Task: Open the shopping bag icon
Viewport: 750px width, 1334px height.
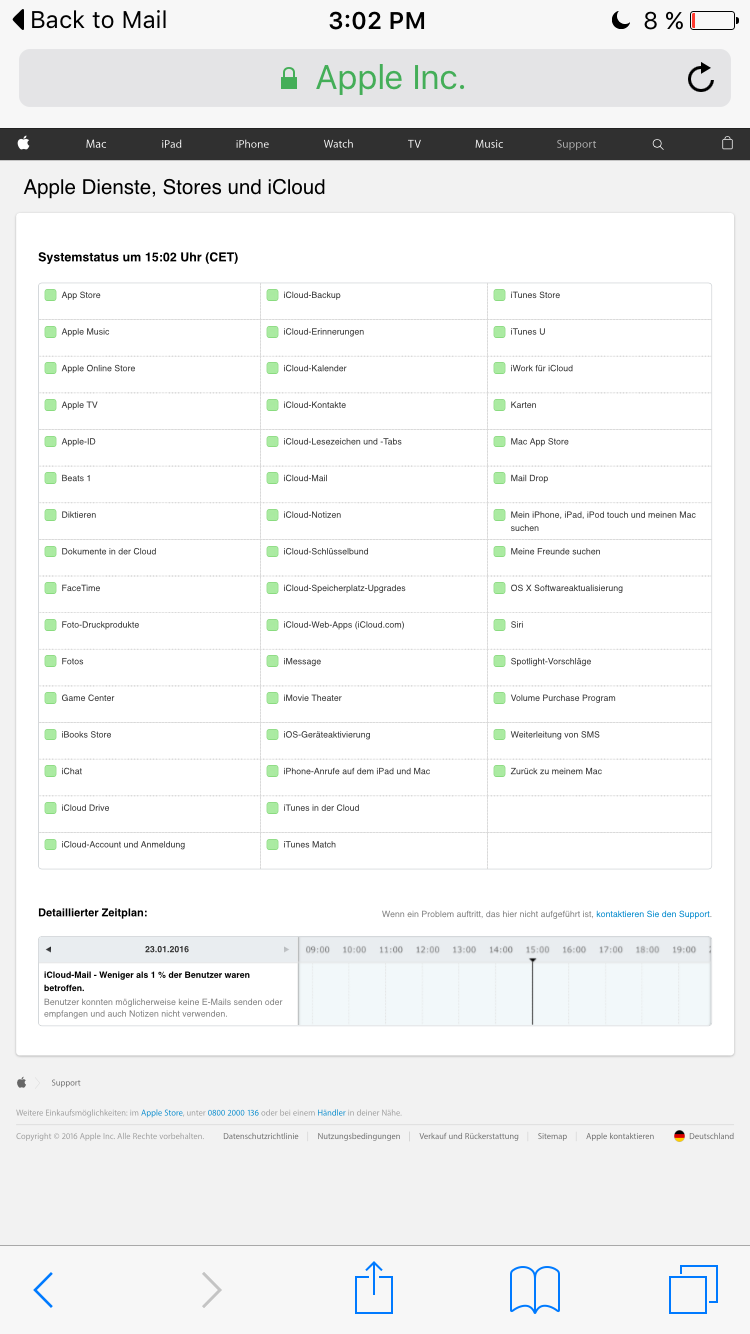Action: point(727,144)
